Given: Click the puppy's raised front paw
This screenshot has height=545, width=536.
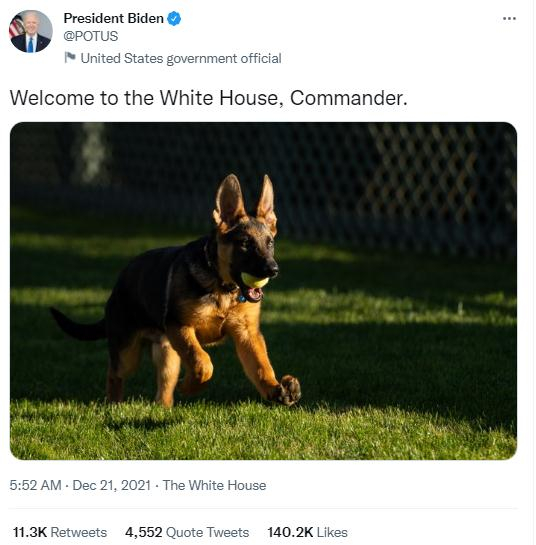Looking at the screenshot, I should tap(288, 390).
